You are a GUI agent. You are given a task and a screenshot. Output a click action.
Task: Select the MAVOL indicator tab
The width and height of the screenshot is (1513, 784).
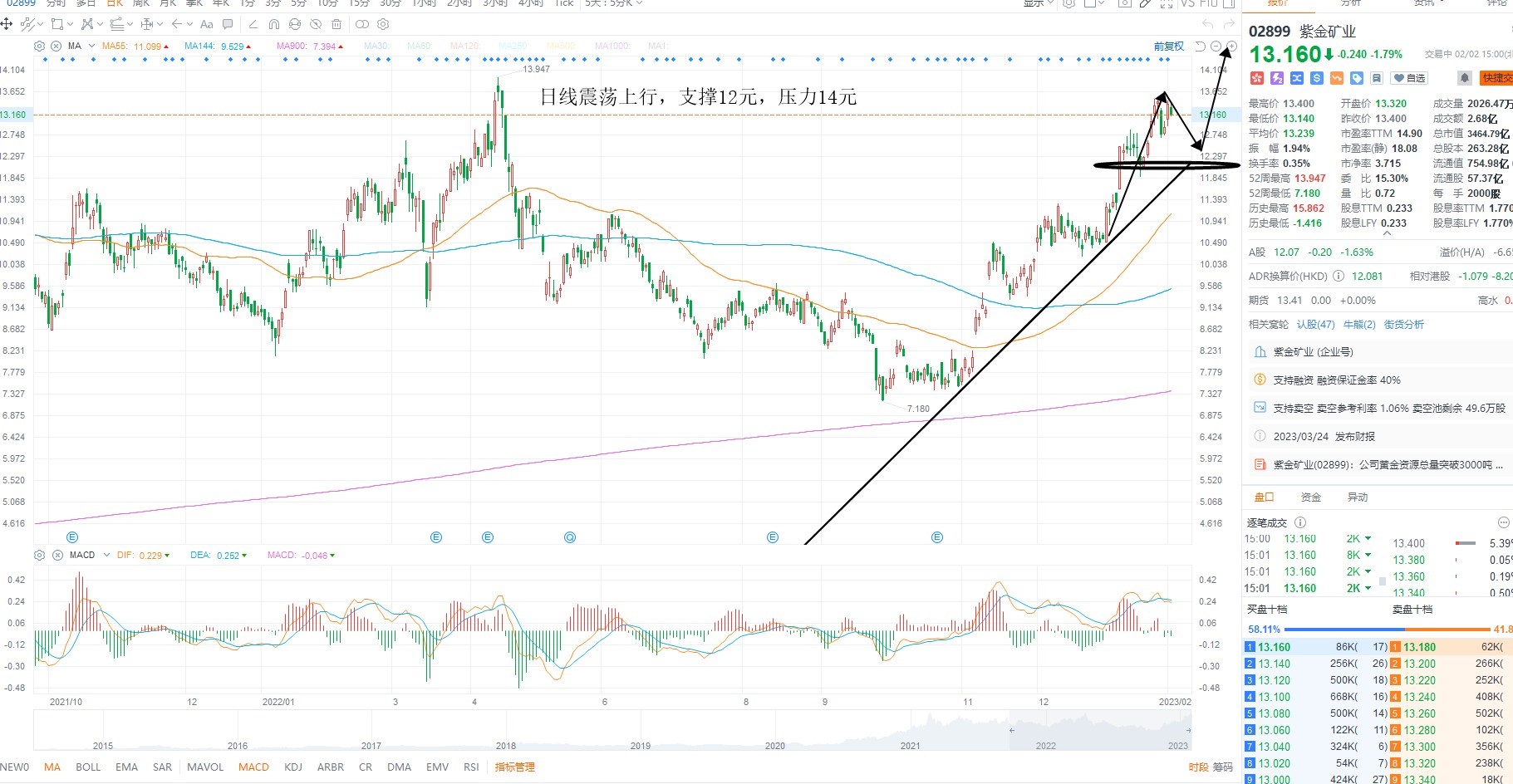[205, 767]
